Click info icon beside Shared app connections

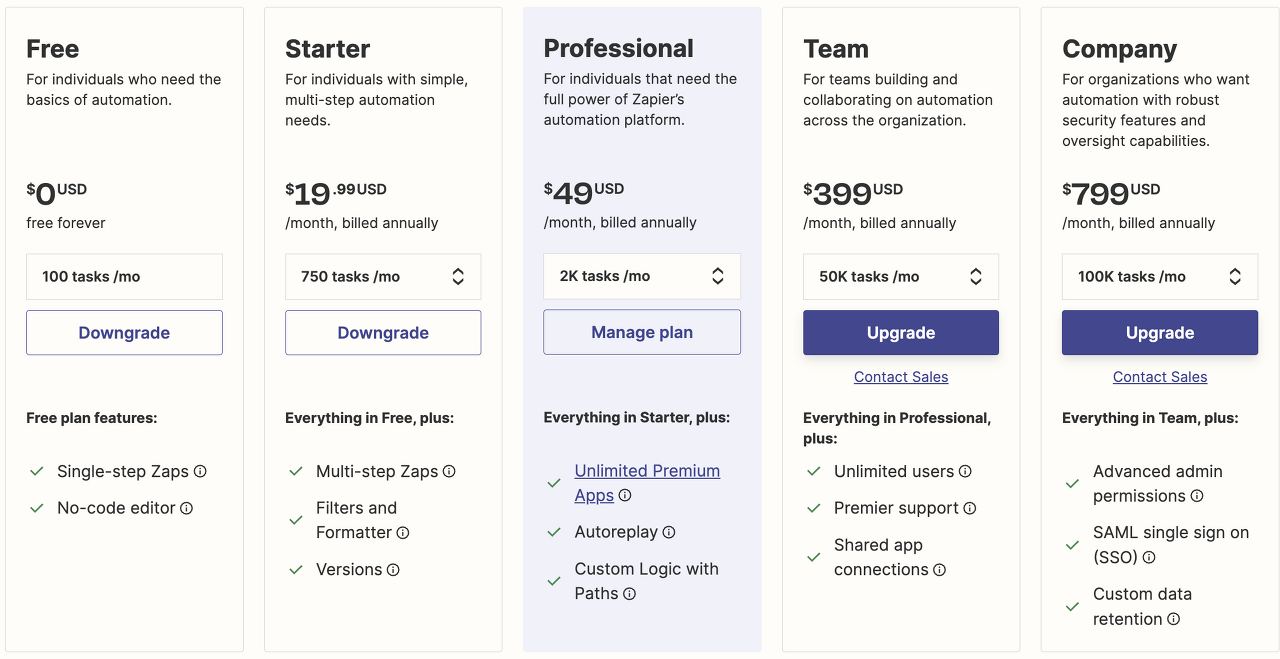939,570
